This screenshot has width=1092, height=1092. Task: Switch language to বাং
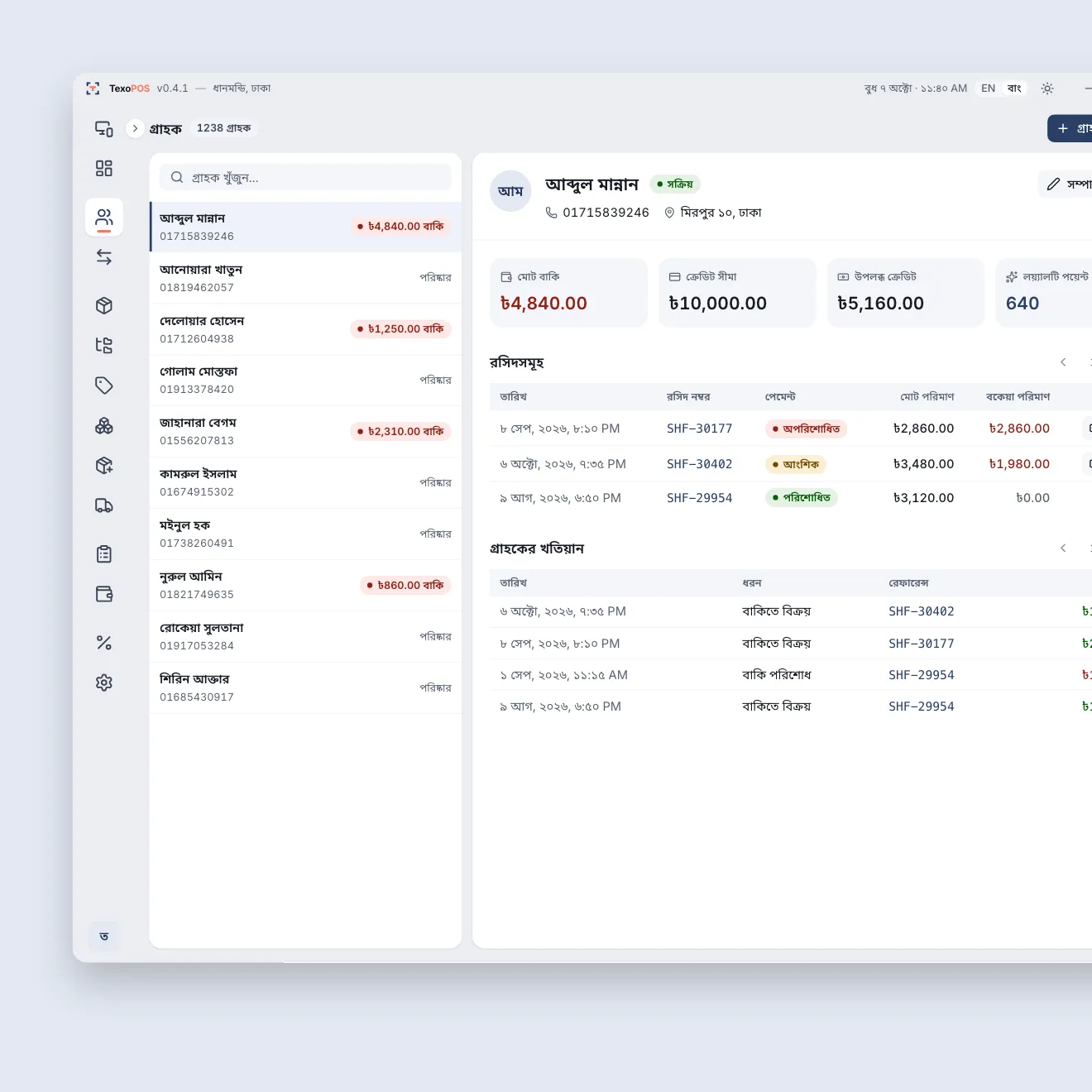1014,89
